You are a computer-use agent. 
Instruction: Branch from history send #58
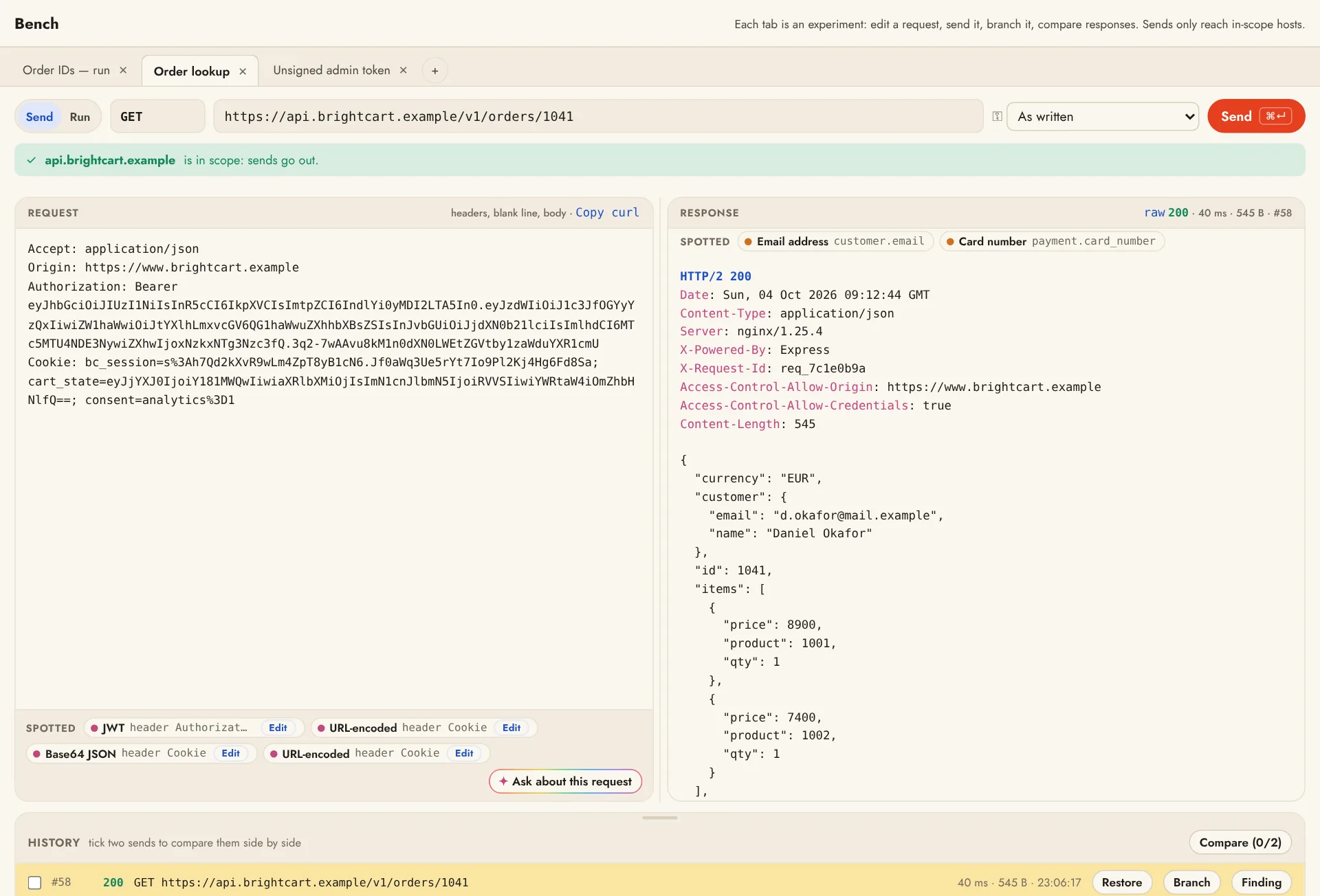(1191, 882)
